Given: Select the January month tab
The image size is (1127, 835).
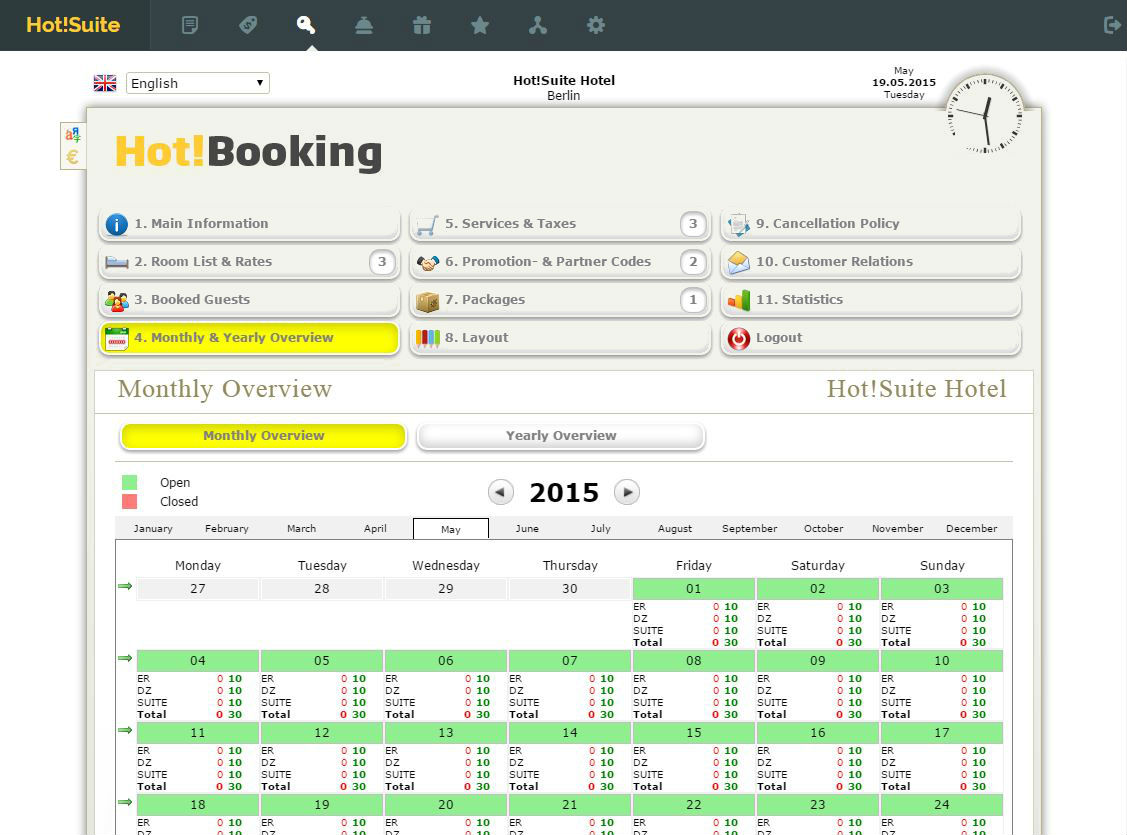Looking at the screenshot, I should [153, 528].
